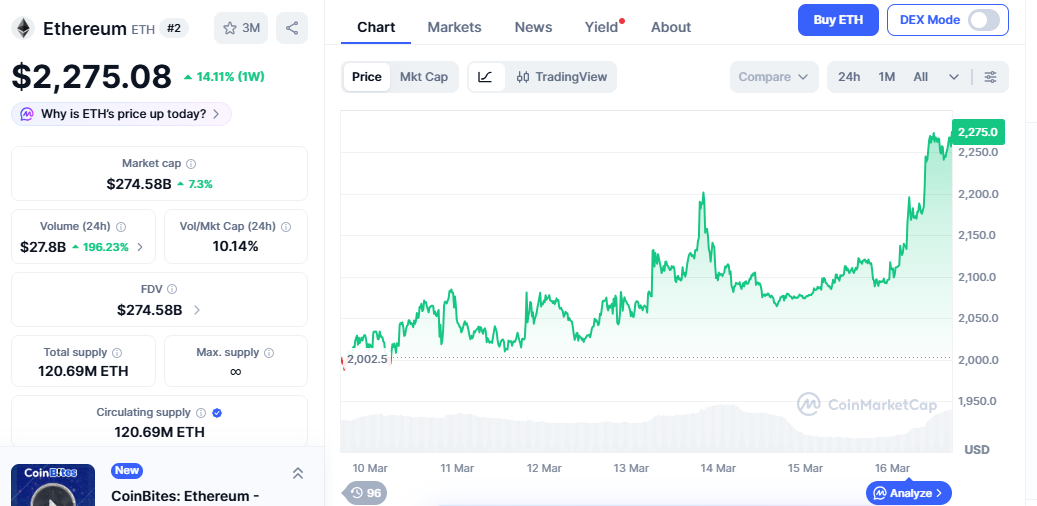The image size is (1037, 506).
Task: Open the Markets tab
Action: [x=454, y=27]
